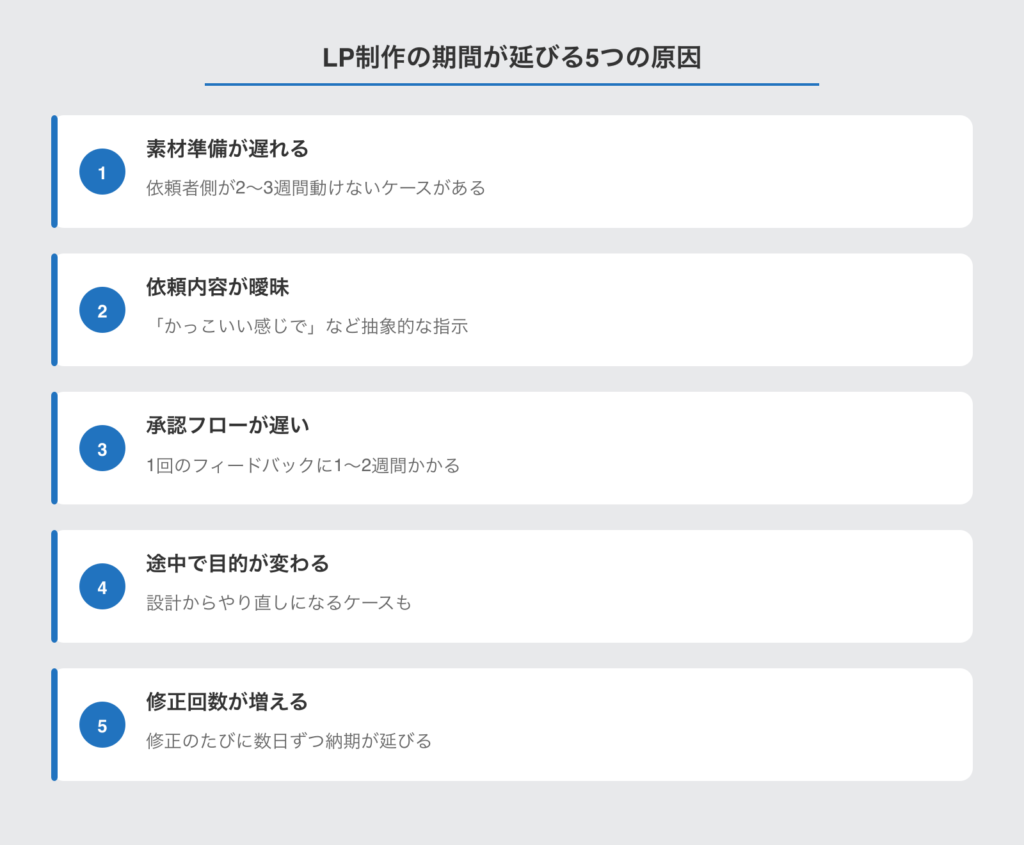1024x845 pixels.
Task: Click the blue accent bar on the third card
Action: [x=54, y=448]
